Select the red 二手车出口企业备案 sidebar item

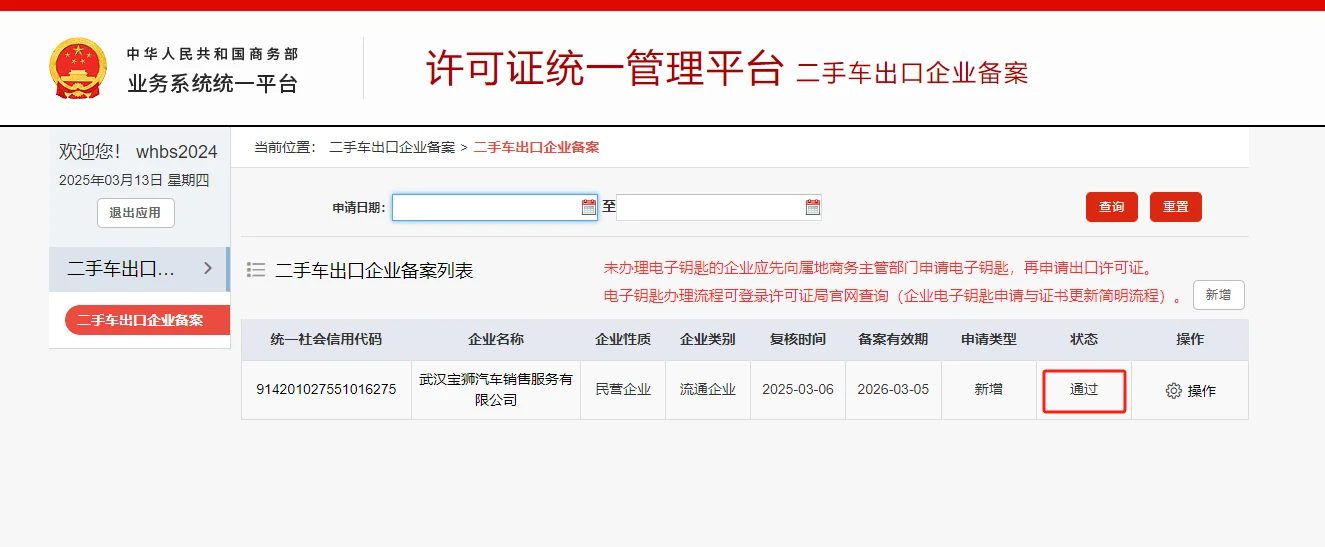pyautogui.click(x=140, y=320)
